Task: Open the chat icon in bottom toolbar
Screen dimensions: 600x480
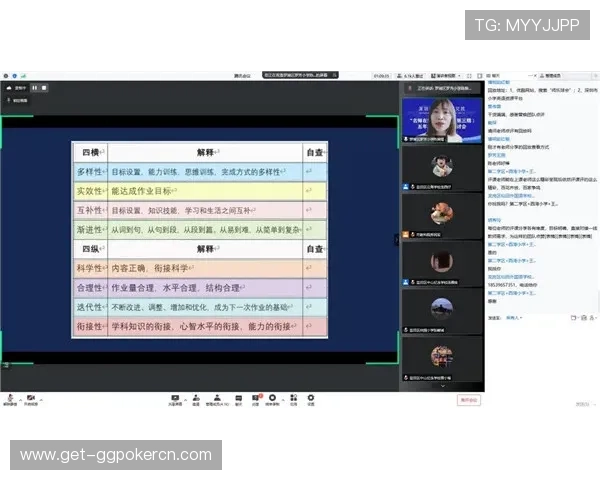Action: coord(238,400)
